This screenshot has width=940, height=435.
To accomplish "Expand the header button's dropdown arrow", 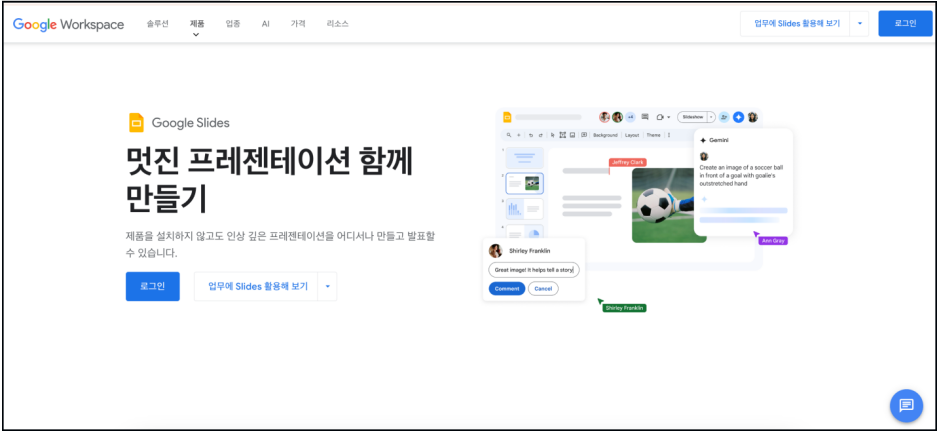I will 860,23.
